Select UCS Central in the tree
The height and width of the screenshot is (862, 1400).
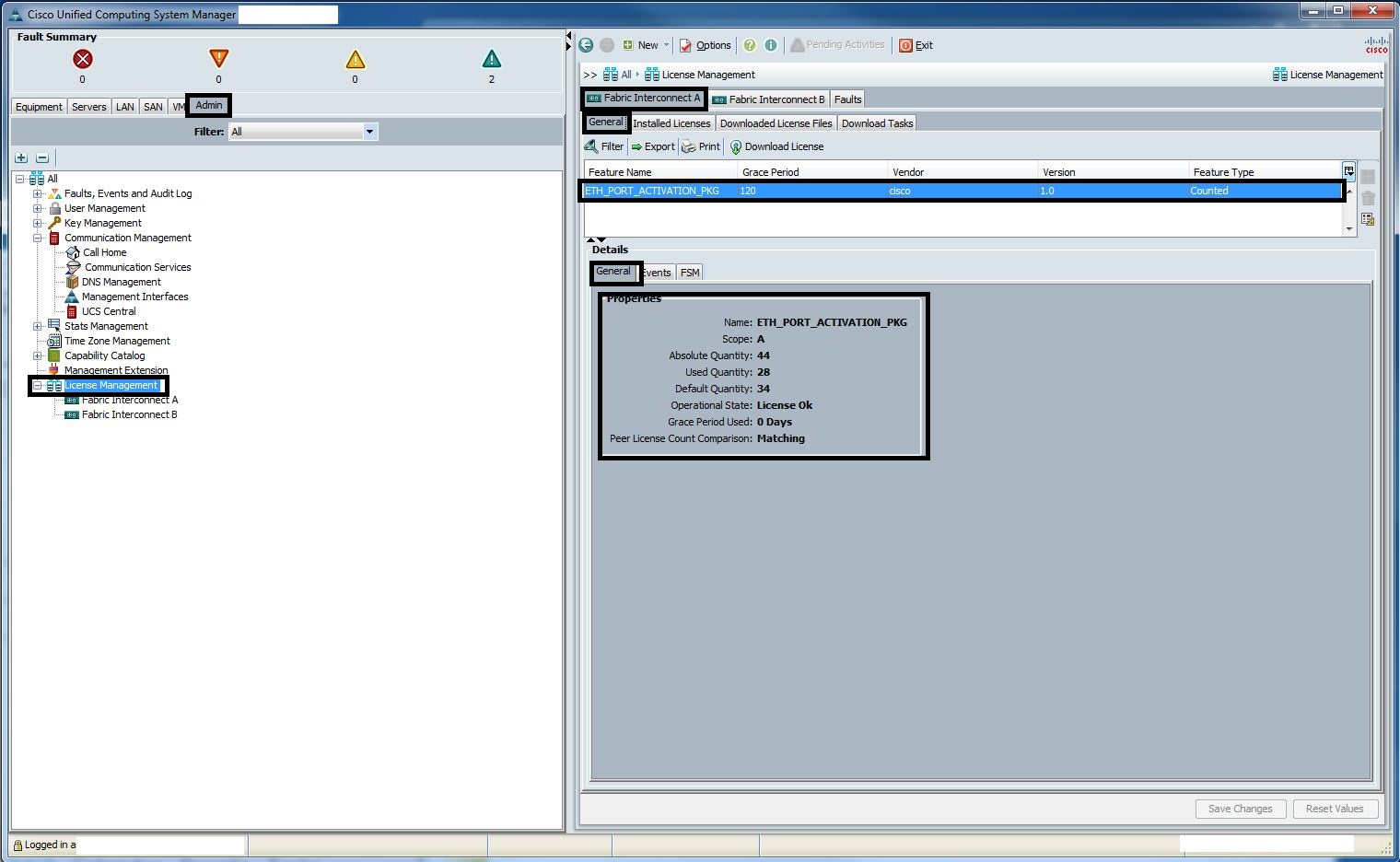pyautogui.click(x=108, y=311)
